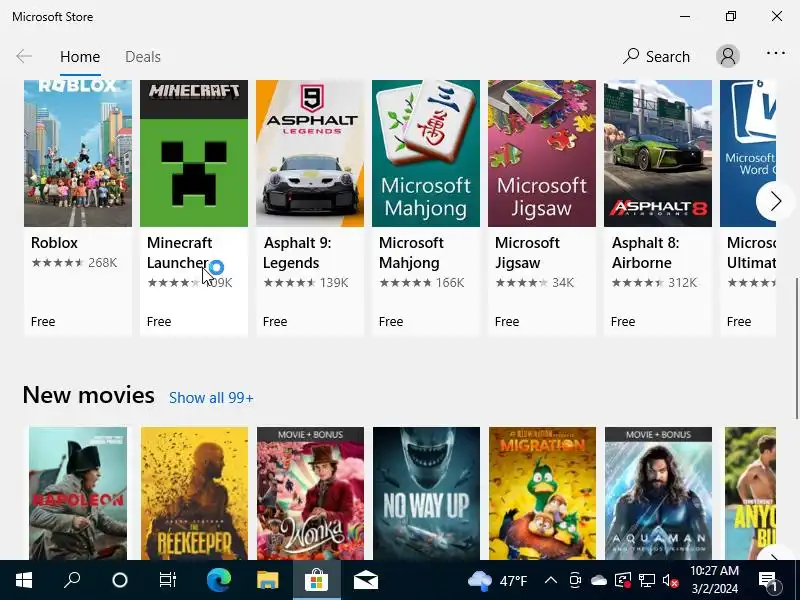Open the network status tray icon
The image size is (800, 600).
click(x=646, y=581)
